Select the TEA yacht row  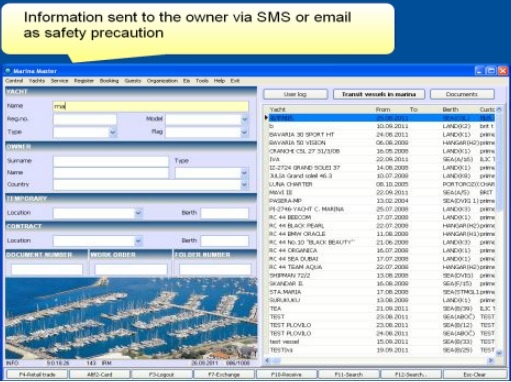click(382, 308)
